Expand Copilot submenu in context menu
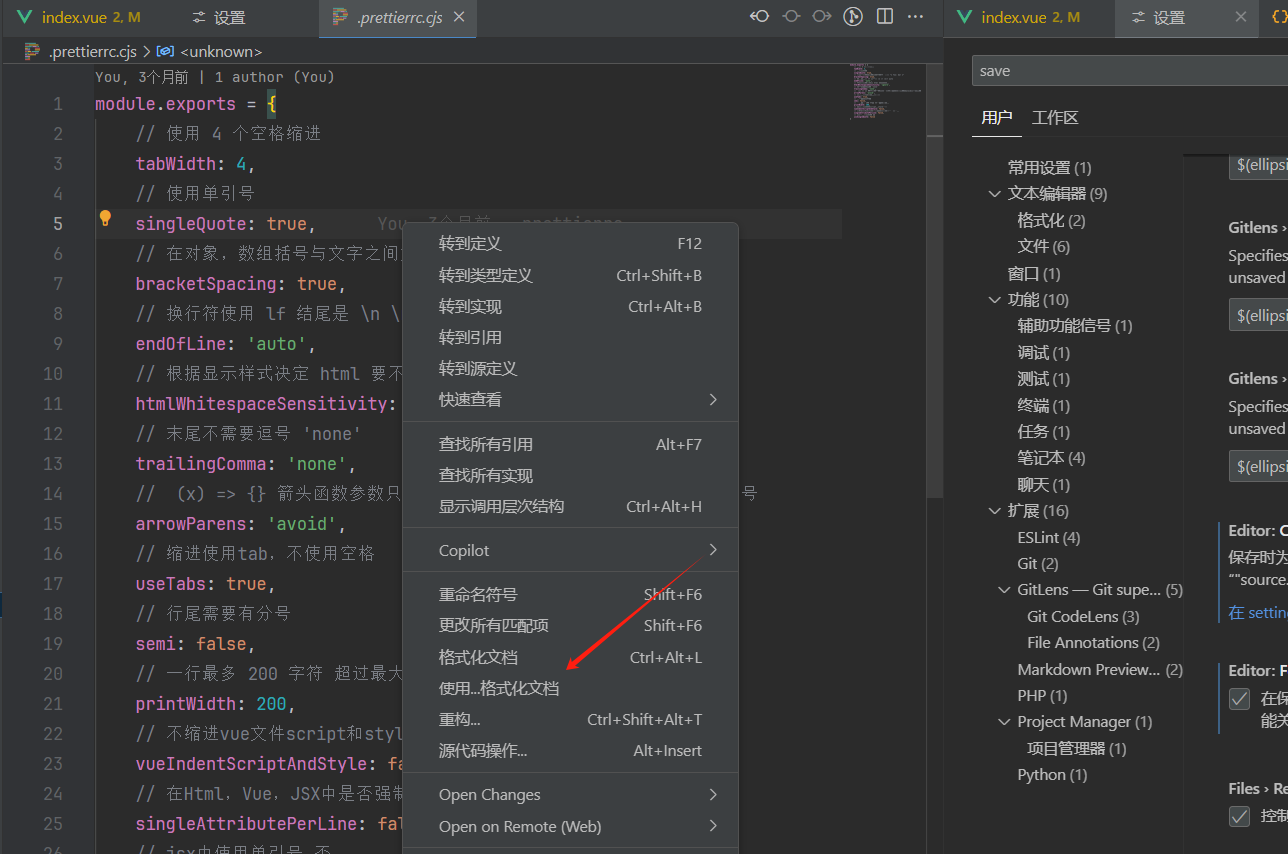This screenshot has width=1288, height=854. coord(570,550)
